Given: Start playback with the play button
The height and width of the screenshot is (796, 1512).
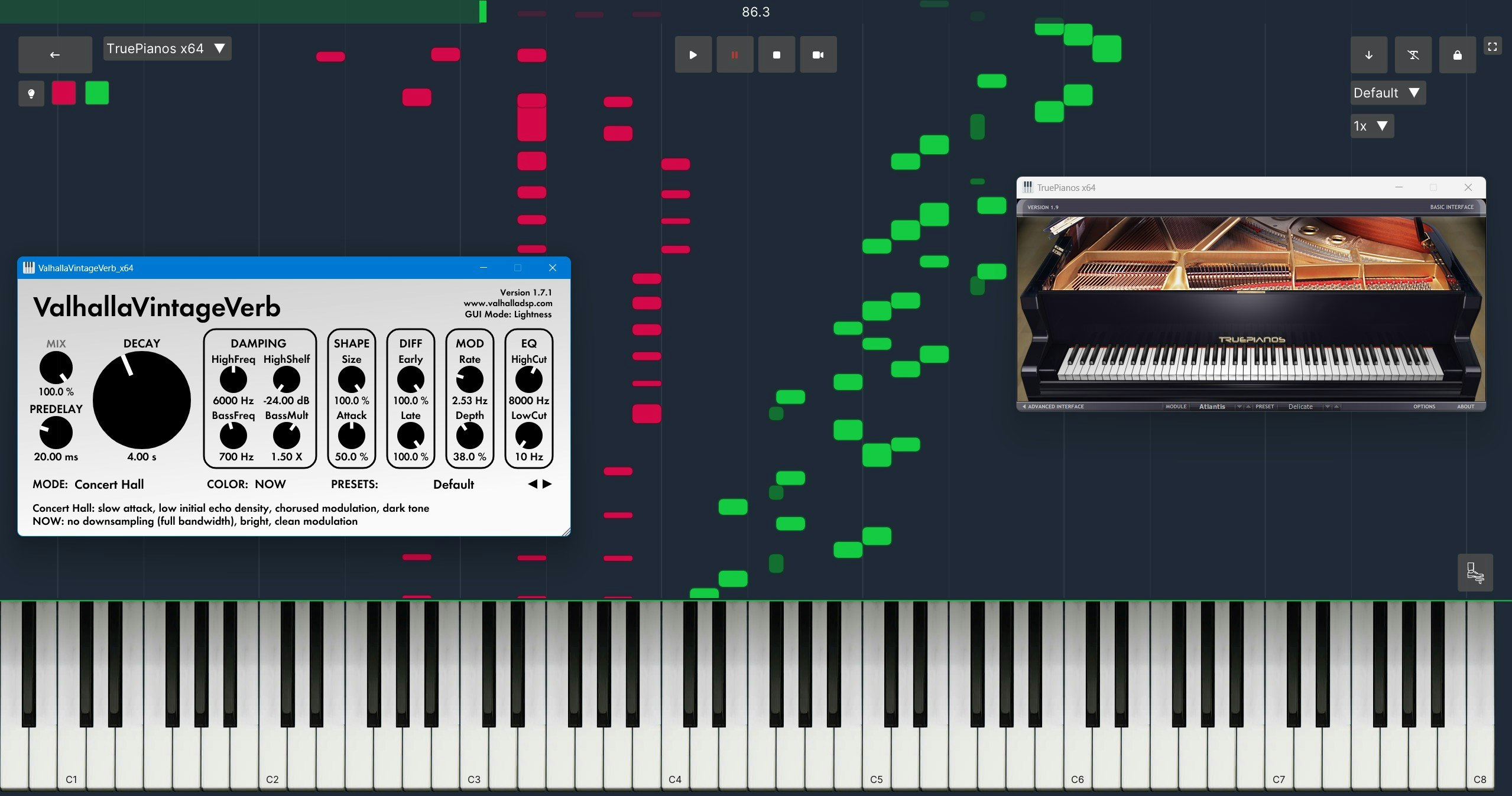Looking at the screenshot, I should click(693, 55).
